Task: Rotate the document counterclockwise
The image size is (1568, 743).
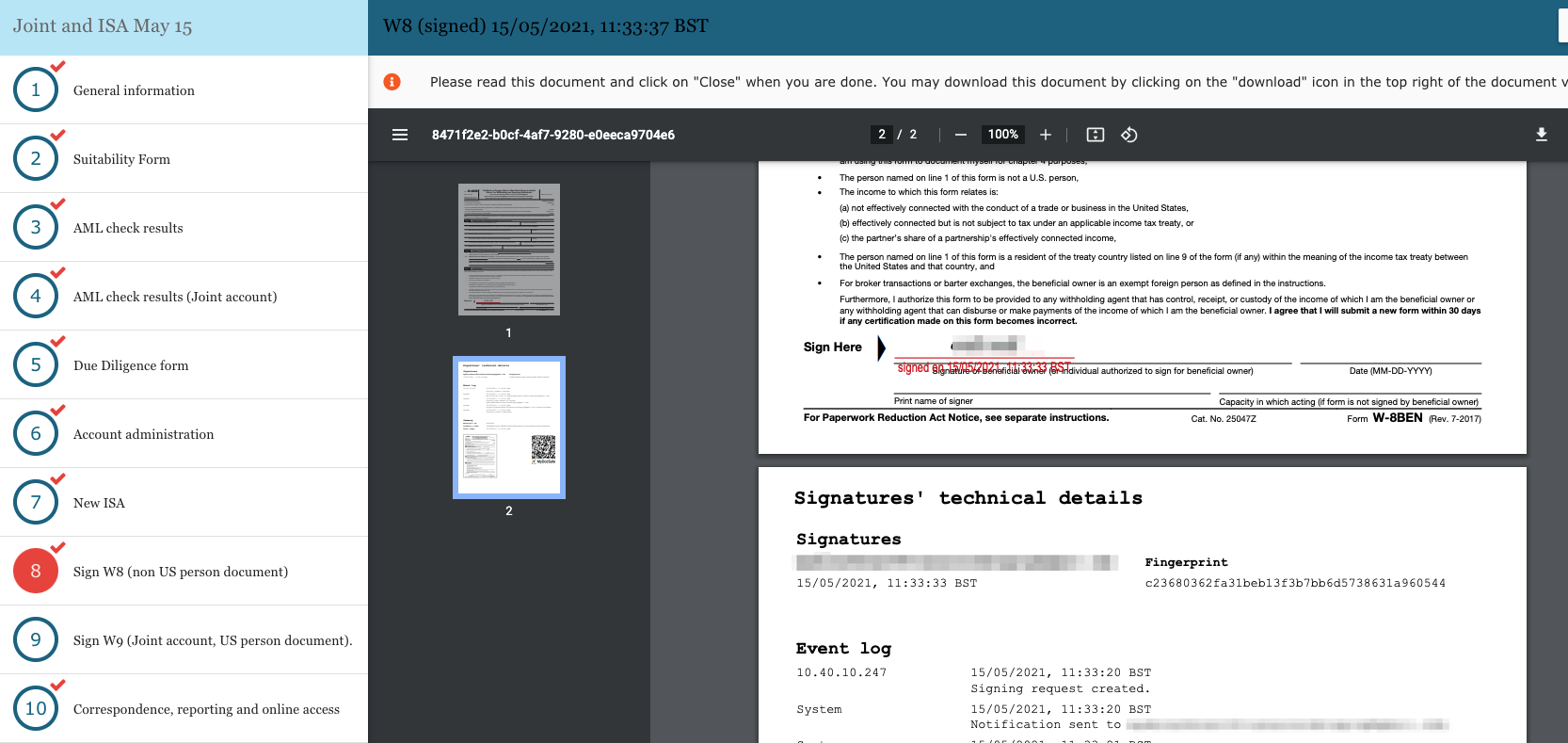Action: point(1129,135)
